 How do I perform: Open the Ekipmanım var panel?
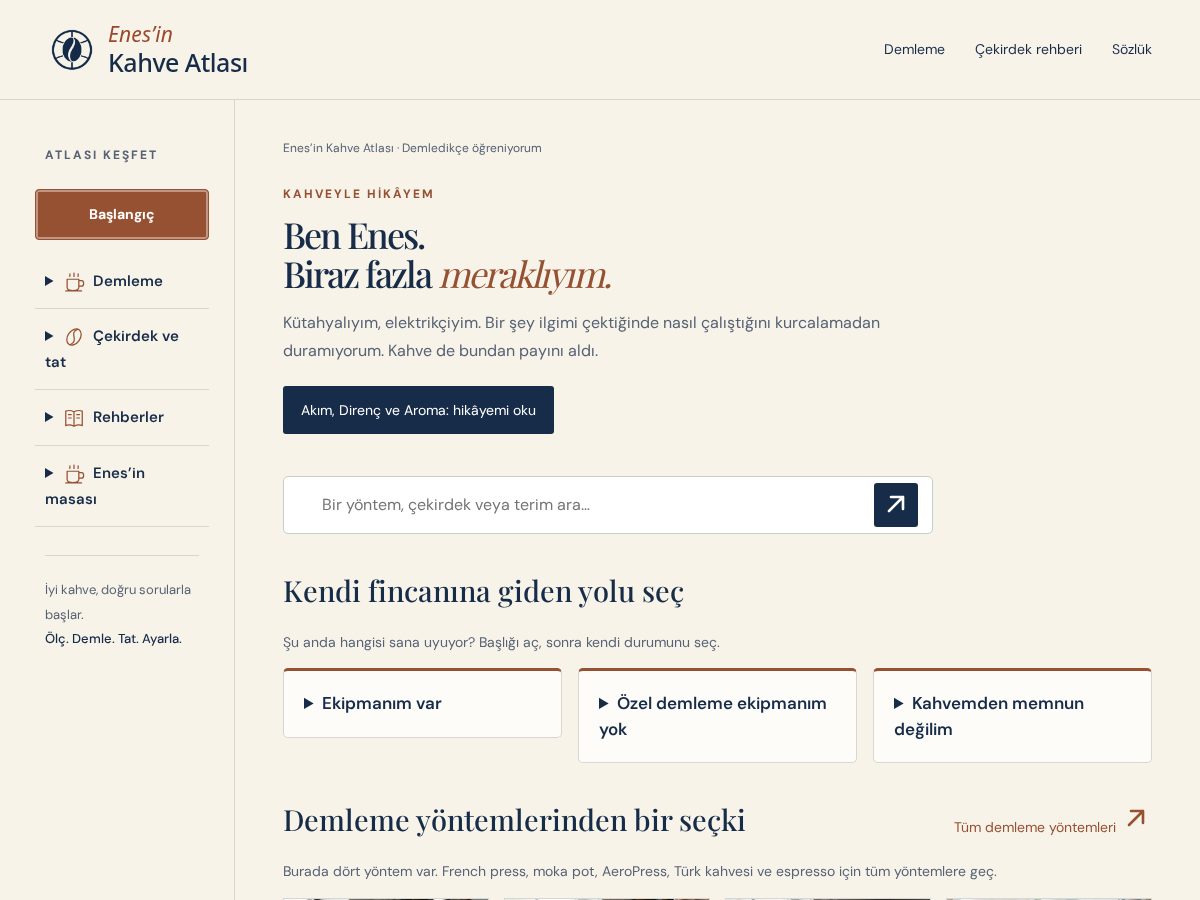tap(422, 703)
